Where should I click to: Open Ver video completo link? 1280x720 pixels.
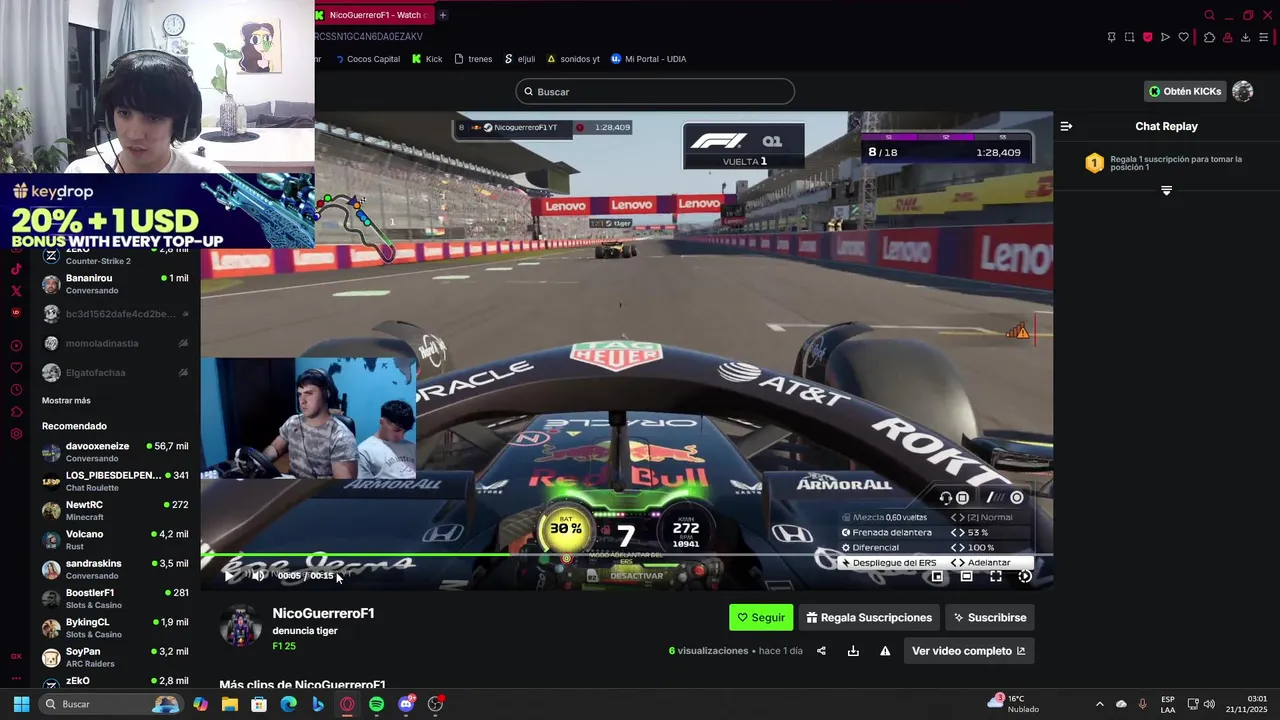[968, 651]
